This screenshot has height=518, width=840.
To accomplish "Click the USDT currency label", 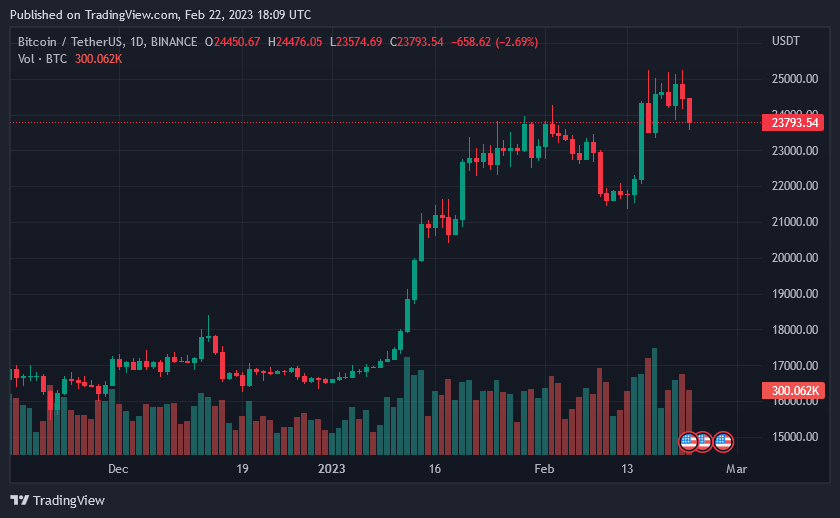I will point(785,41).
